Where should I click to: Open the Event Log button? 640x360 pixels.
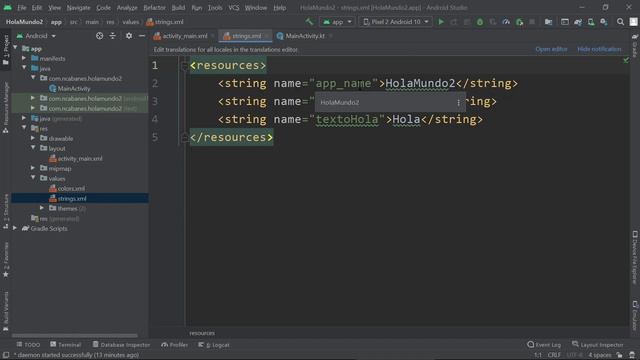[x=544, y=345]
